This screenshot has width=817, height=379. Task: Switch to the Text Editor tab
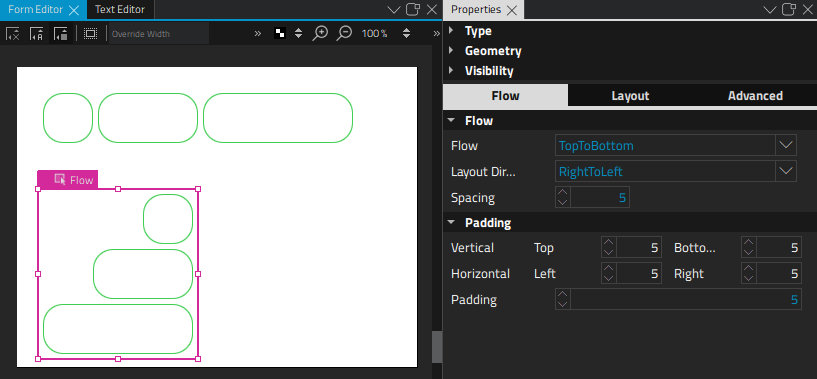pyautogui.click(x=120, y=9)
